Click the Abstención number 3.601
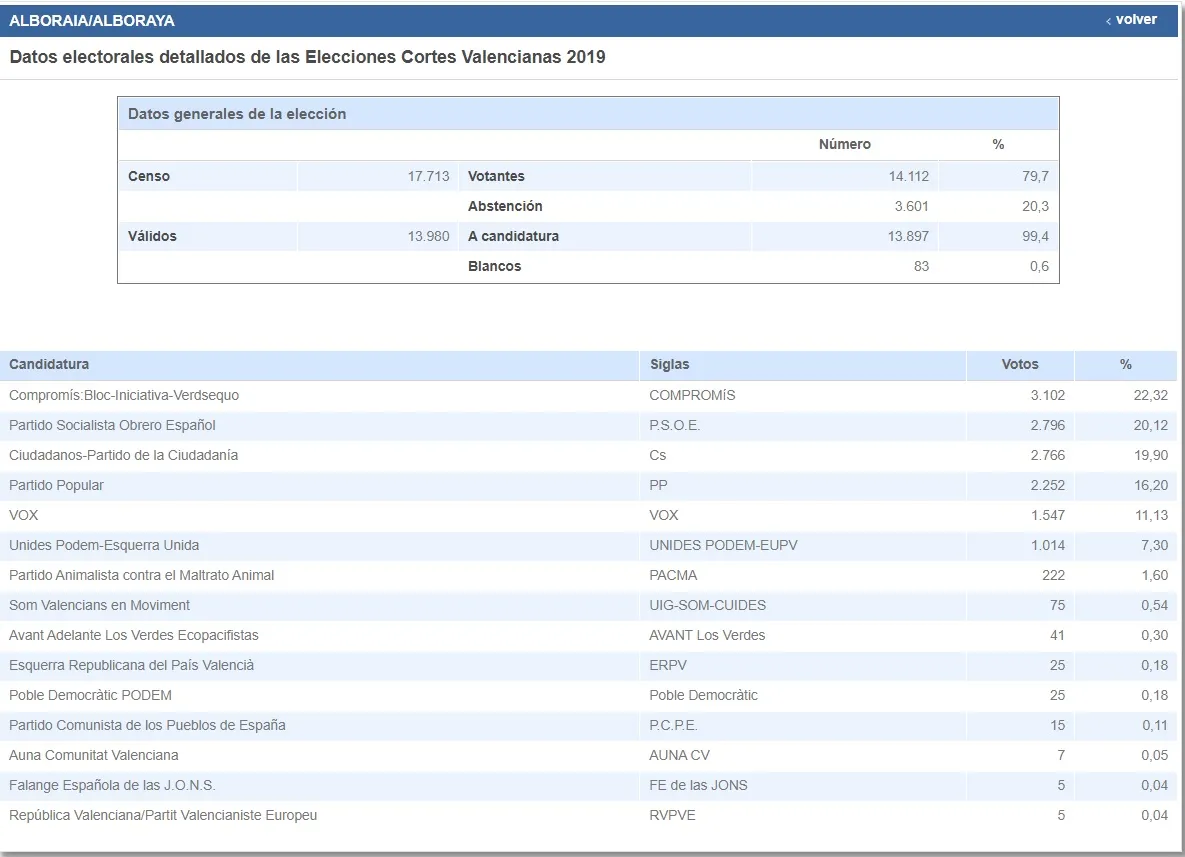 pos(911,206)
